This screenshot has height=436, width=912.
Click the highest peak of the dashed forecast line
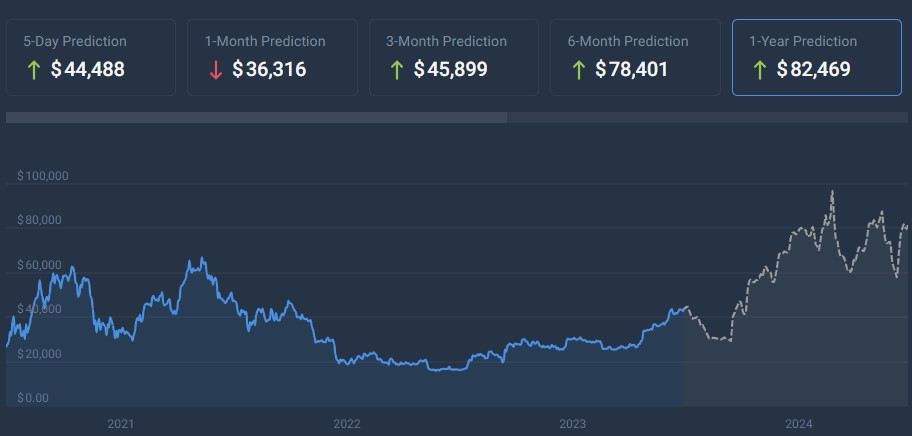pyautogui.click(x=832, y=191)
